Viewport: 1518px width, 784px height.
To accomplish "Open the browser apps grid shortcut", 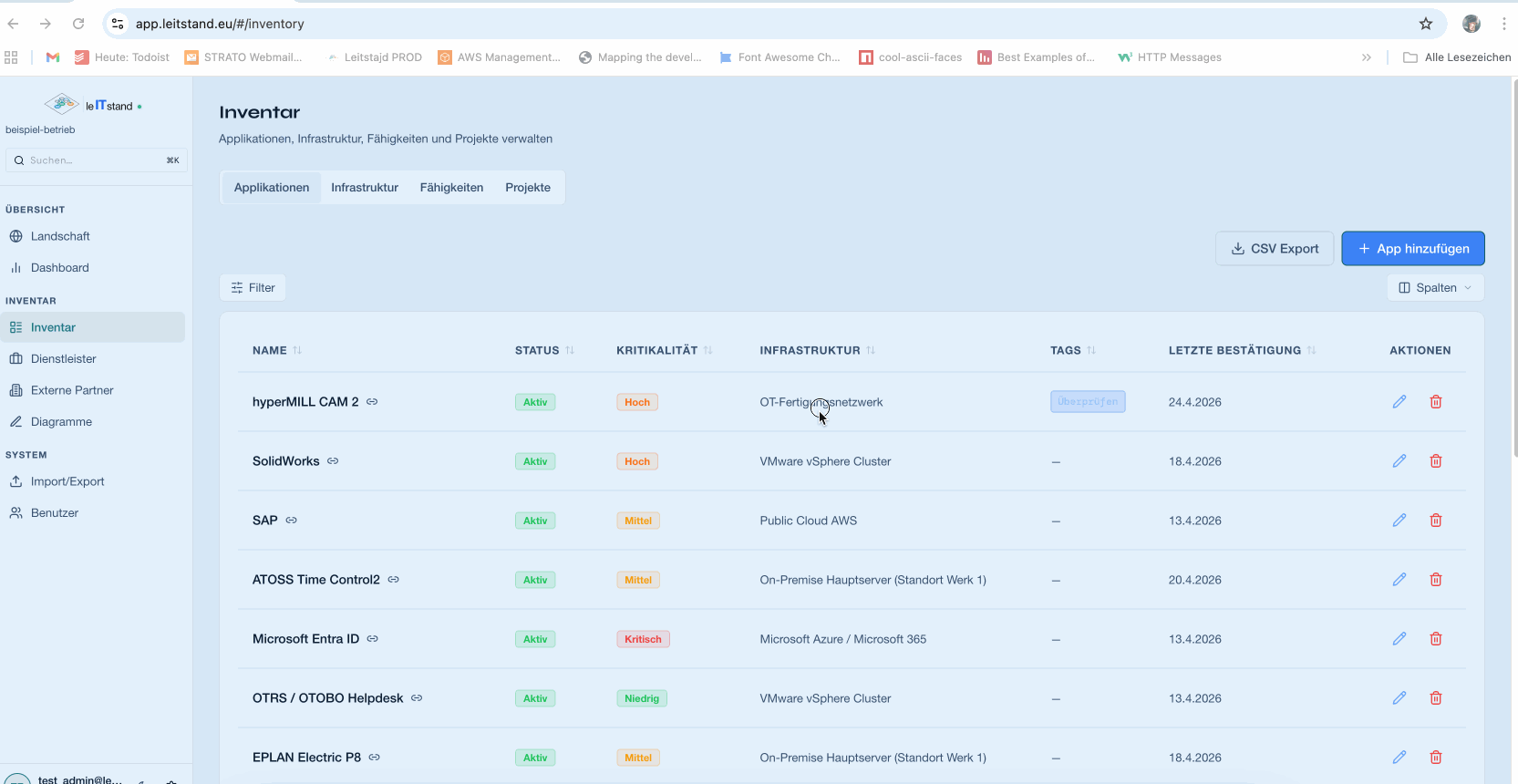I will (x=11, y=57).
